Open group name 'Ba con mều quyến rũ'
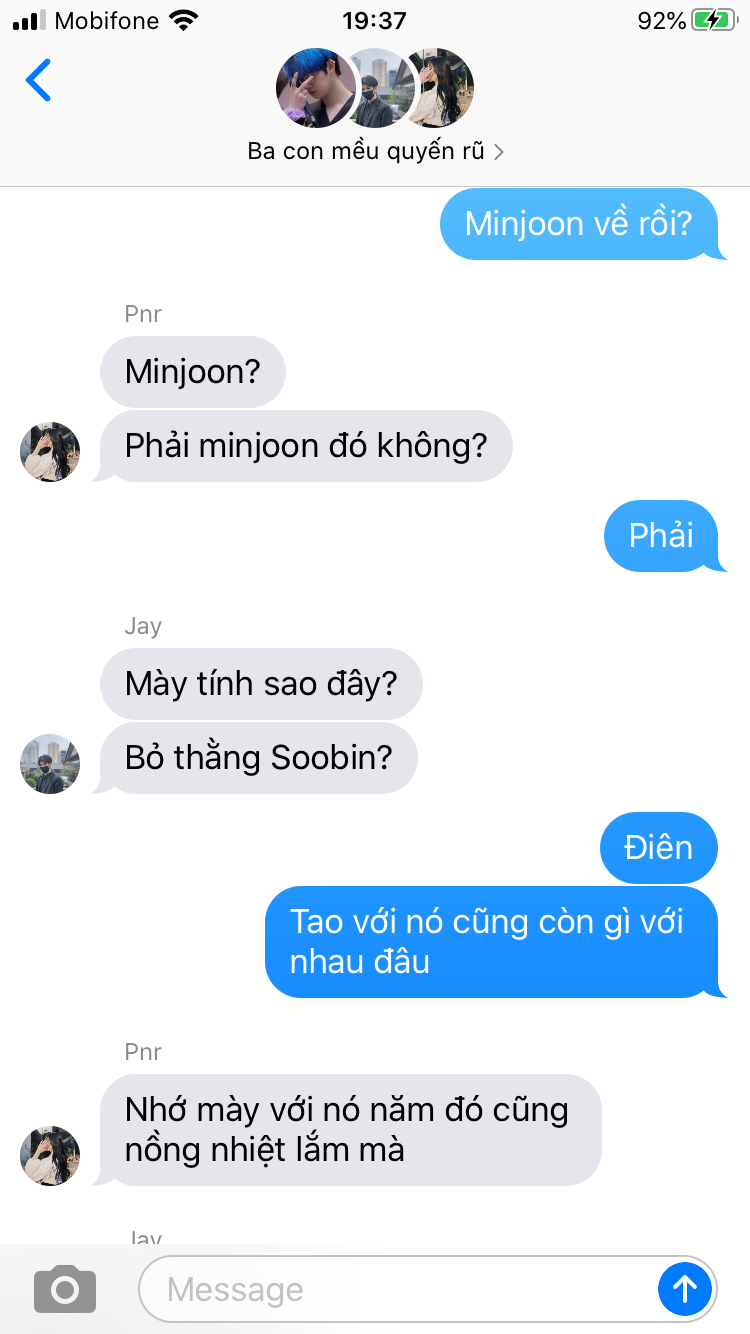The image size is (750, 1334). coord(366,152)
